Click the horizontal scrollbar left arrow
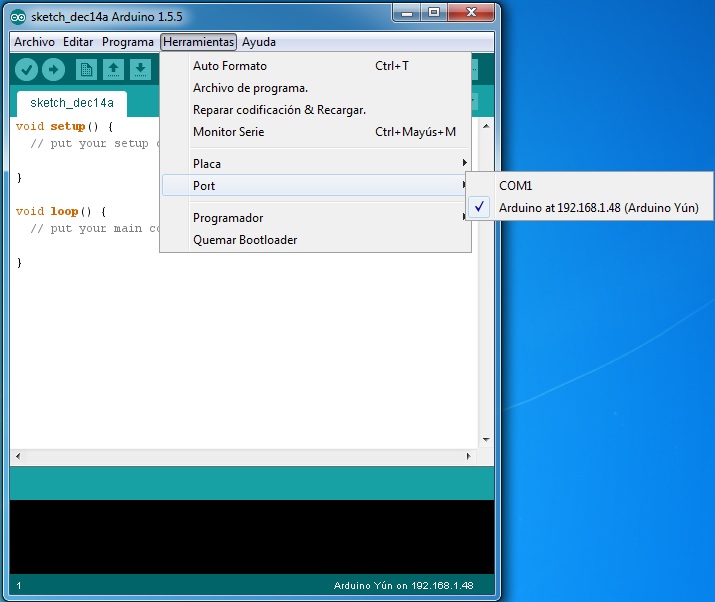 [18, 456]
